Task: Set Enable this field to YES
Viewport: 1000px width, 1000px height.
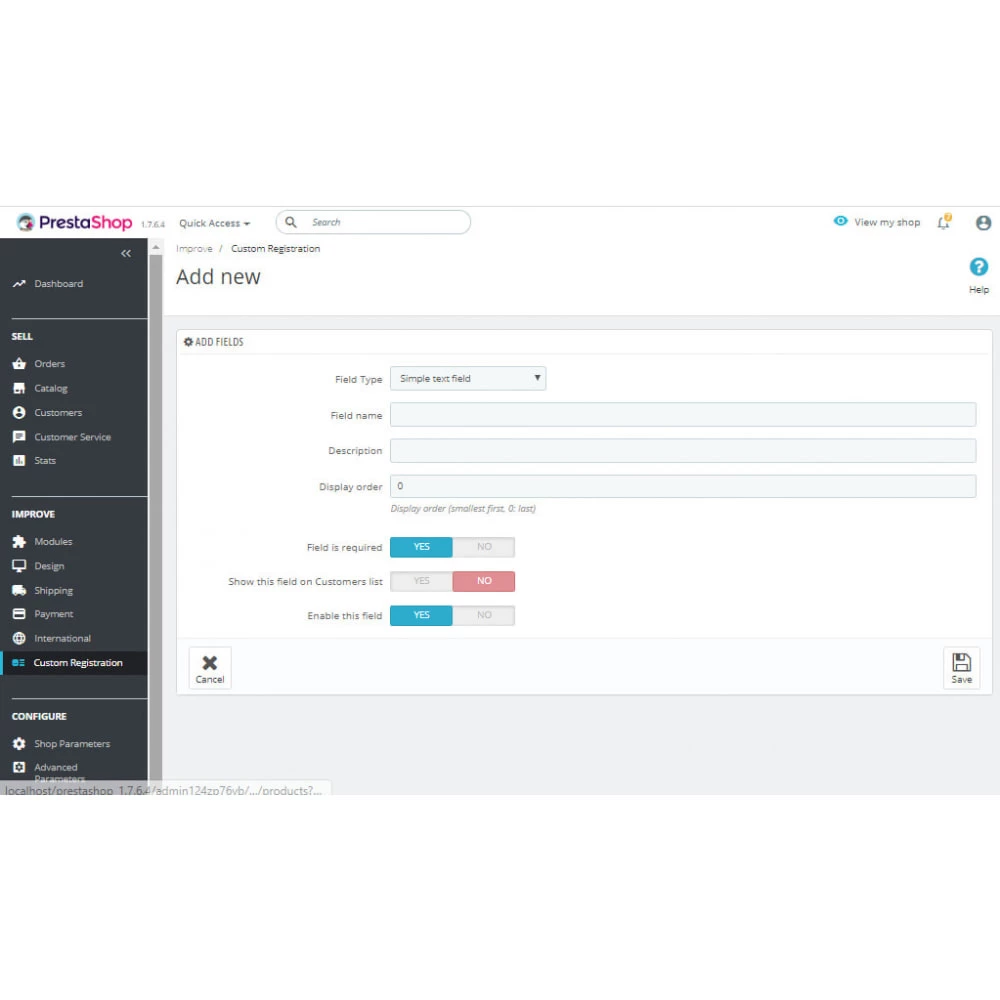Action: (421, 615)
